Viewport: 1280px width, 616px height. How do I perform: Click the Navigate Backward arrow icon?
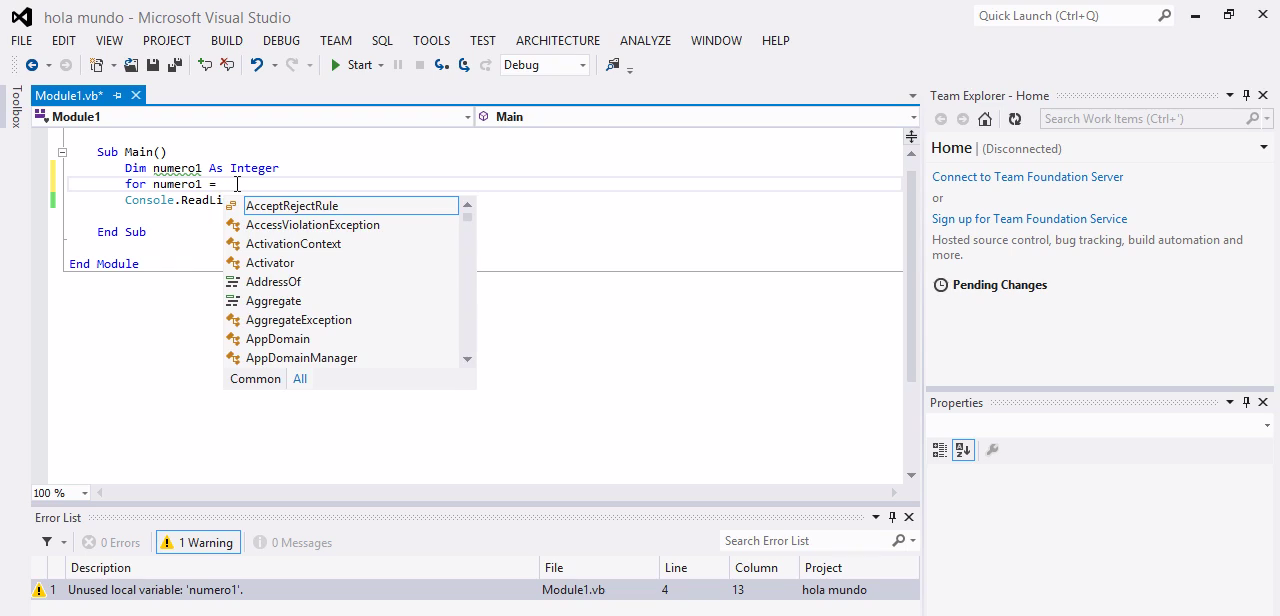(34, 65)
